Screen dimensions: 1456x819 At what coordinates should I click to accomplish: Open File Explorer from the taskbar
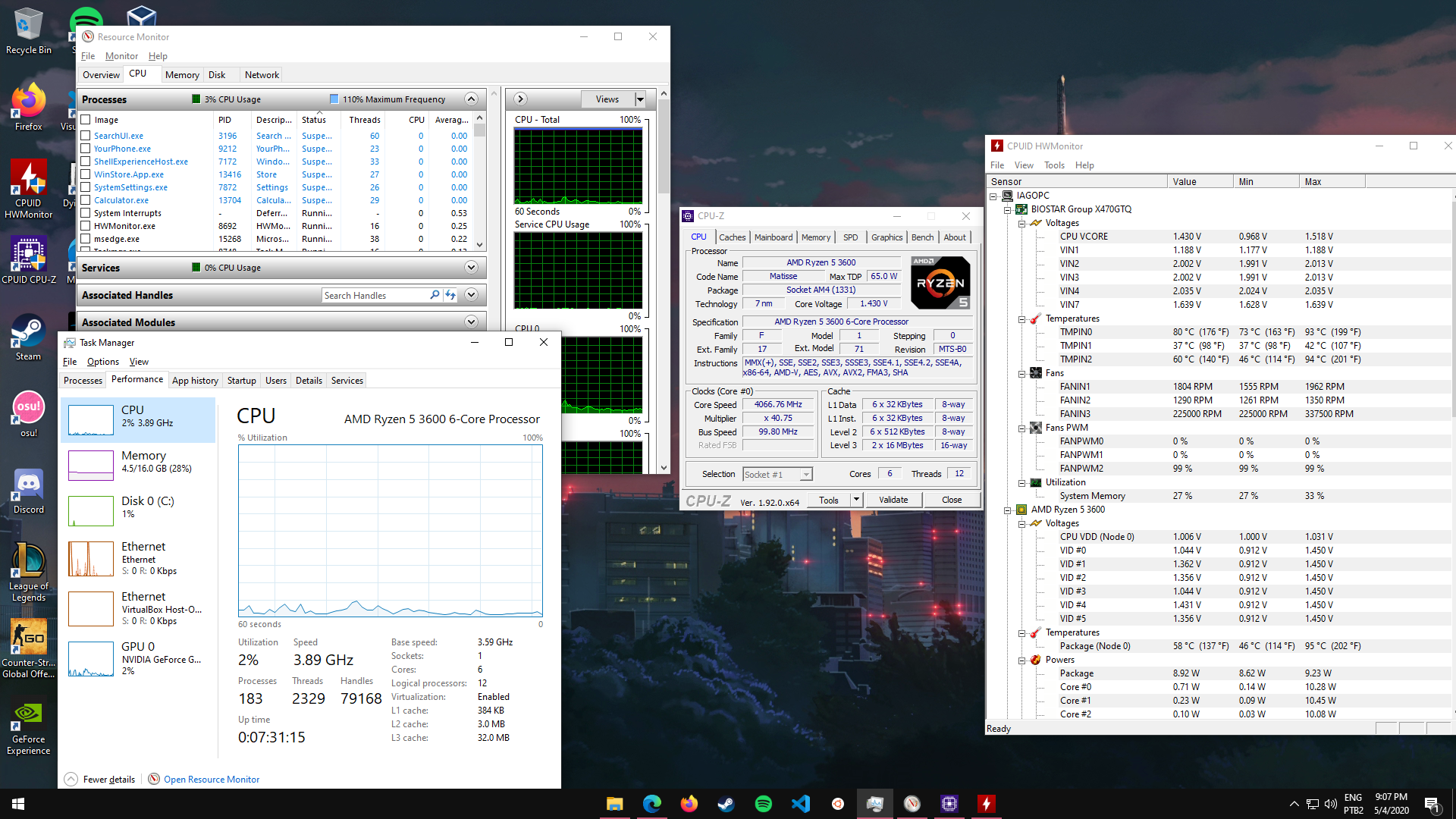point(614,804)
